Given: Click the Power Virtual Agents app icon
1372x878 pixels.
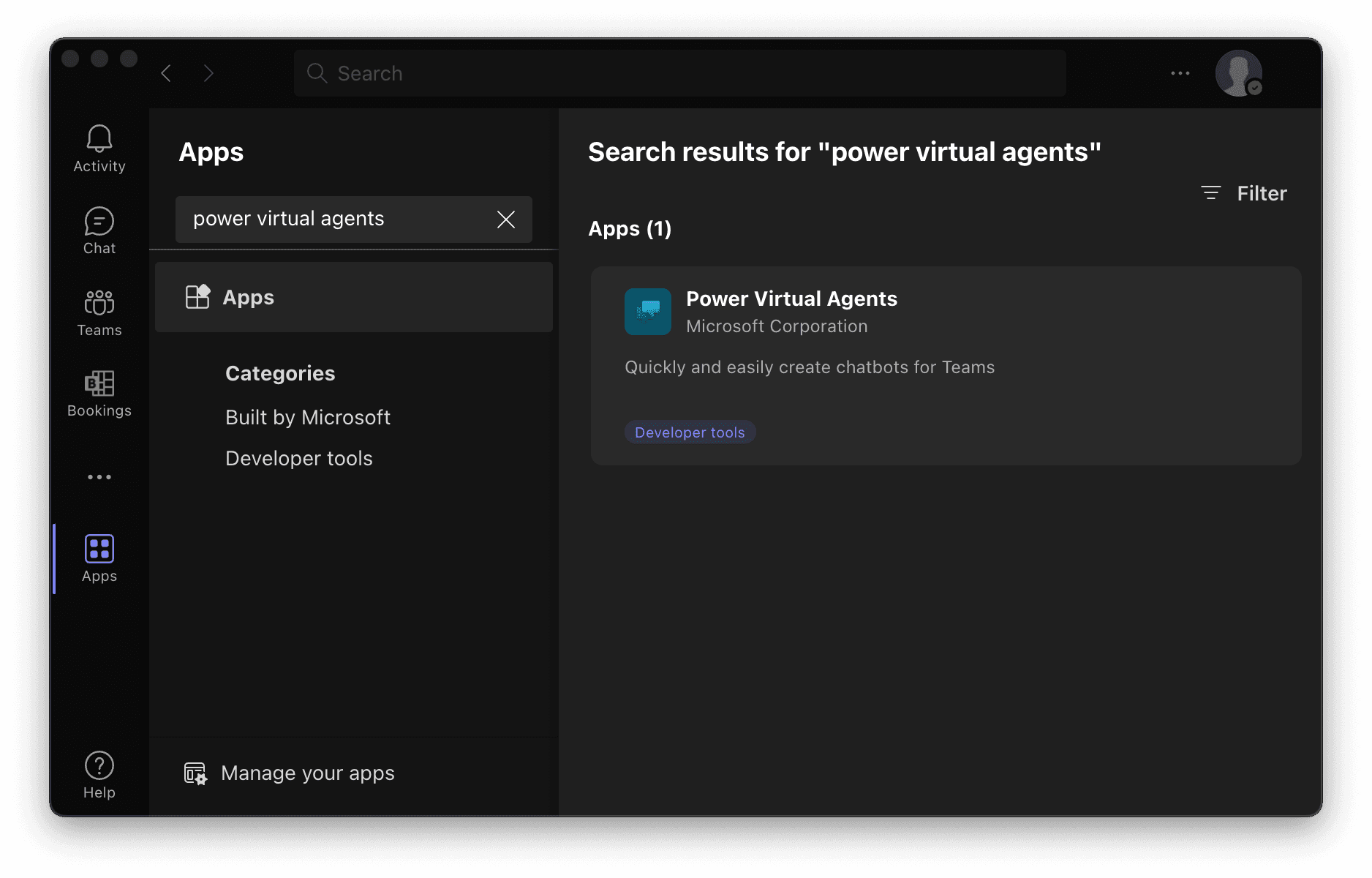Looking at the screenshot, I should 648,312.
